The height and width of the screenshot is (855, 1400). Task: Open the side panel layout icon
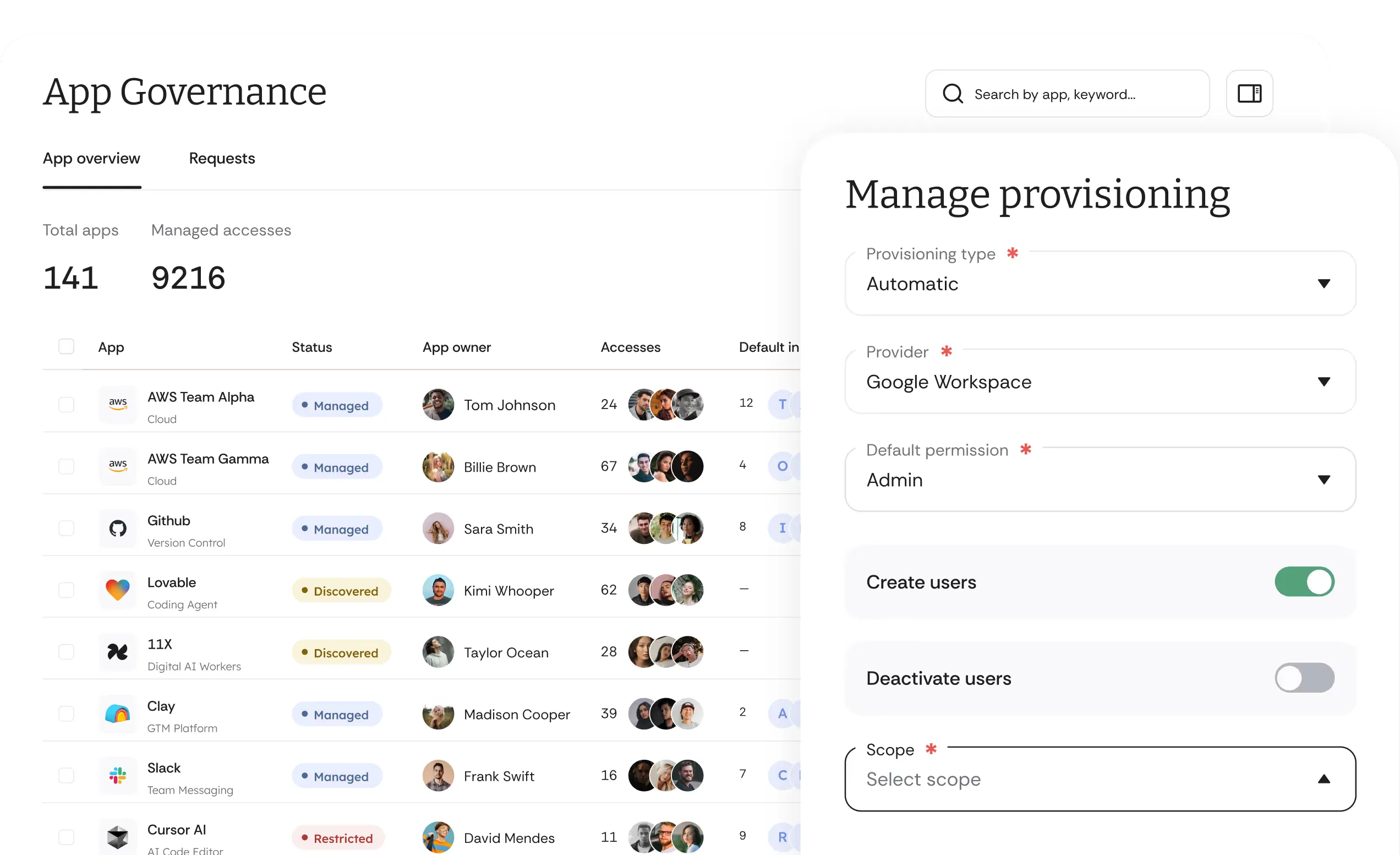pos(1249,93)
